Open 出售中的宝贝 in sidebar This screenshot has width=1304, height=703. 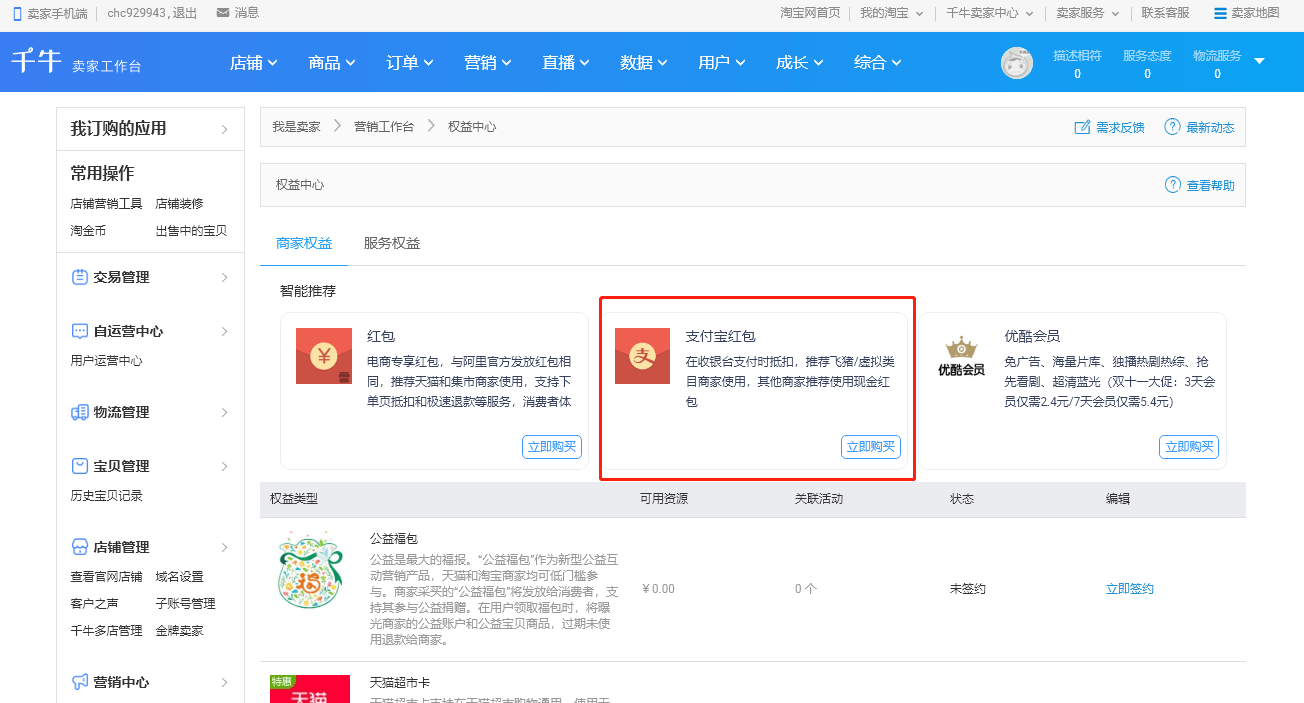(191, 230)
